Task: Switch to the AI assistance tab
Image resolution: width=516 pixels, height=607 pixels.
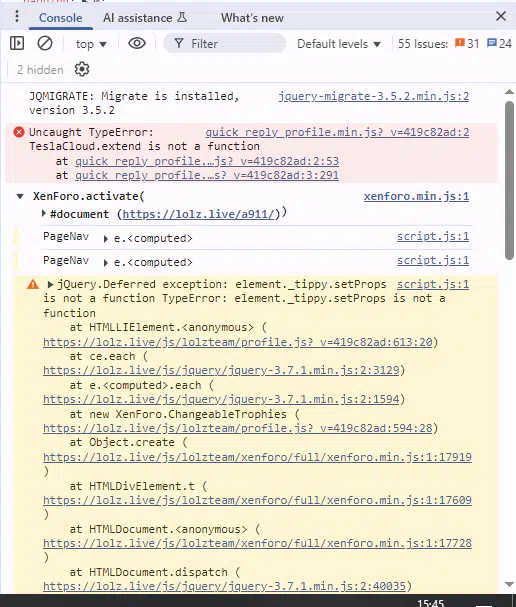Action: (145, 18)
